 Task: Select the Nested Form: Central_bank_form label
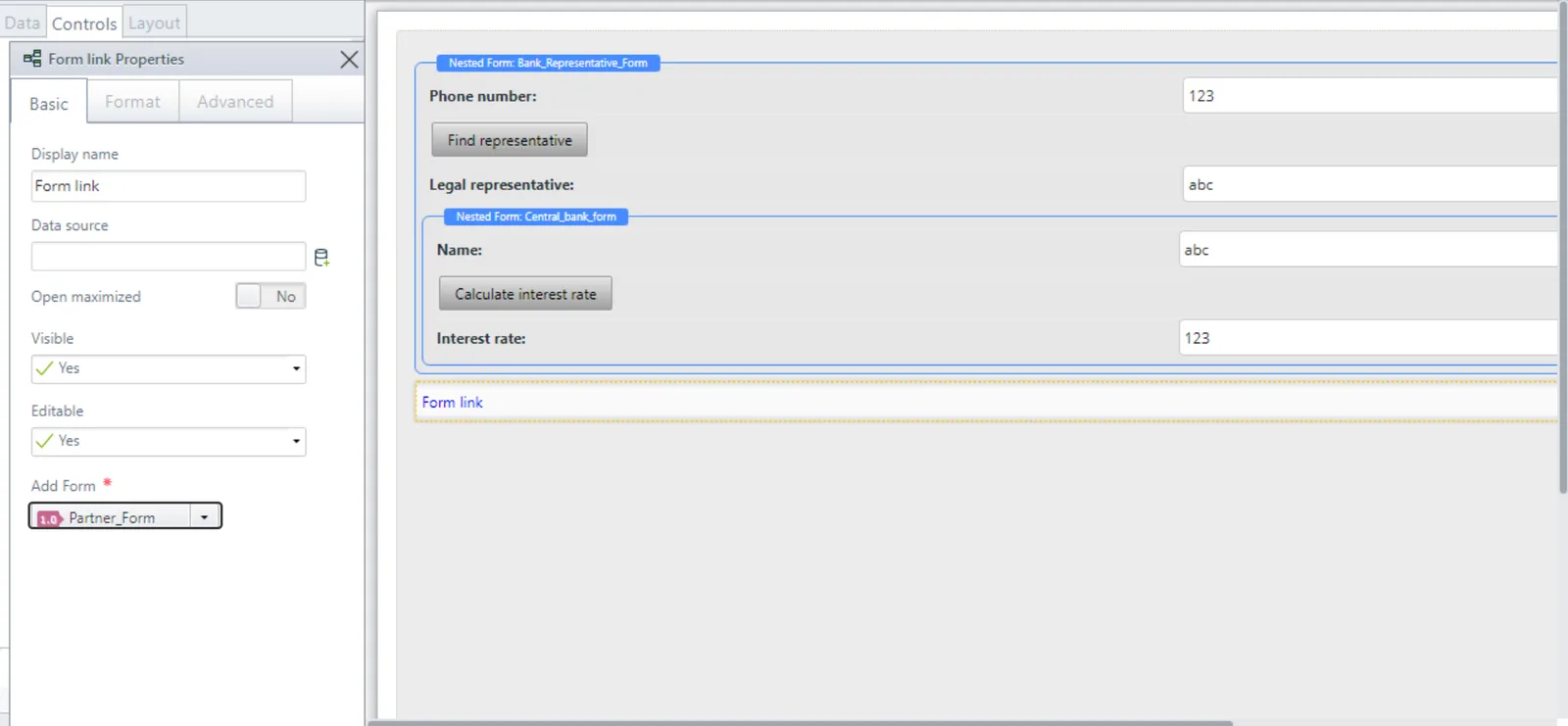(x=536, y=217)
